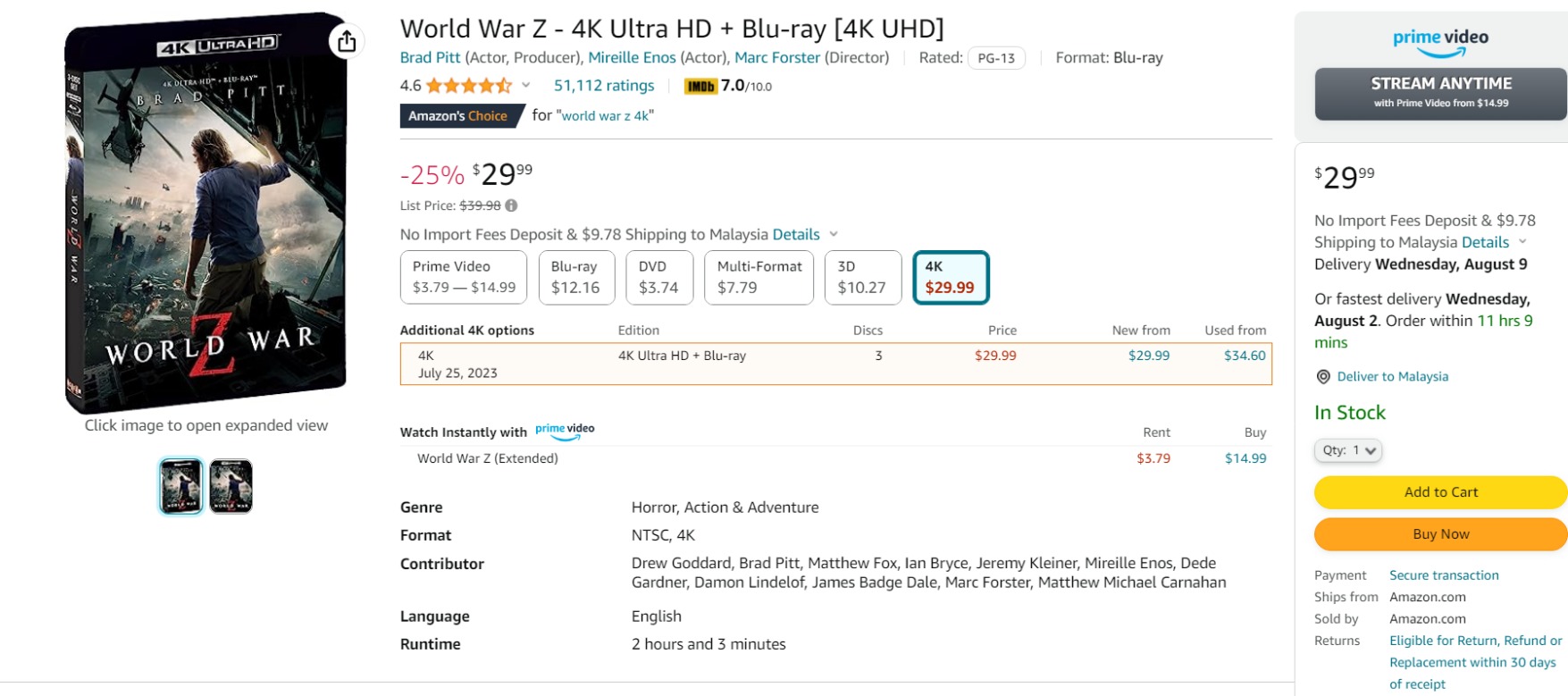
Task: Click the star rating icons
Action: click(x=469, y=86)
